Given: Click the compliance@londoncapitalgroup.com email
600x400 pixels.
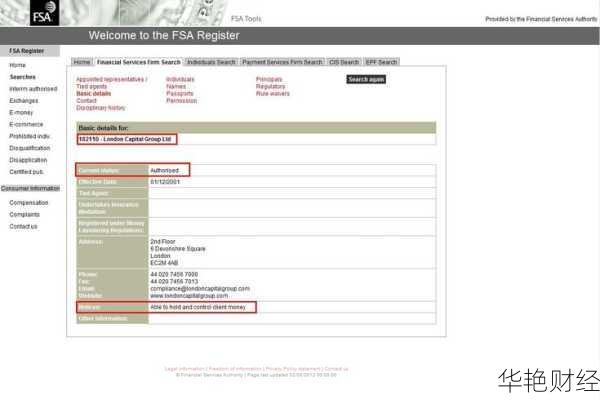Looking at the screenshot, I should pyautogui.click(x=200, y=289).
